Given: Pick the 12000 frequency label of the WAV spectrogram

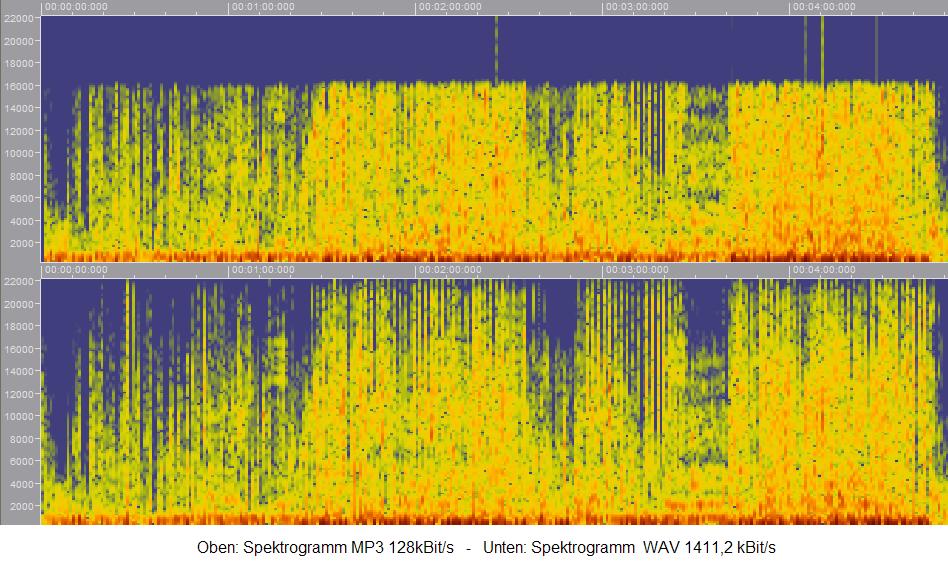Looking at the screenshot, I should tap(19, 394).
